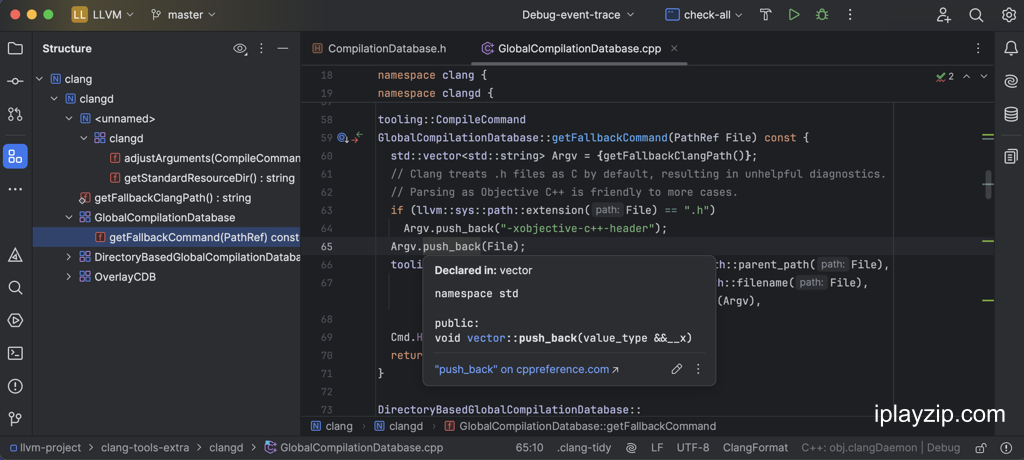Click the 65:10 caret position entry
Image resolution: width=1024 pixels, height=460 pixels.
pyautogui.click(x=530, y=448)
